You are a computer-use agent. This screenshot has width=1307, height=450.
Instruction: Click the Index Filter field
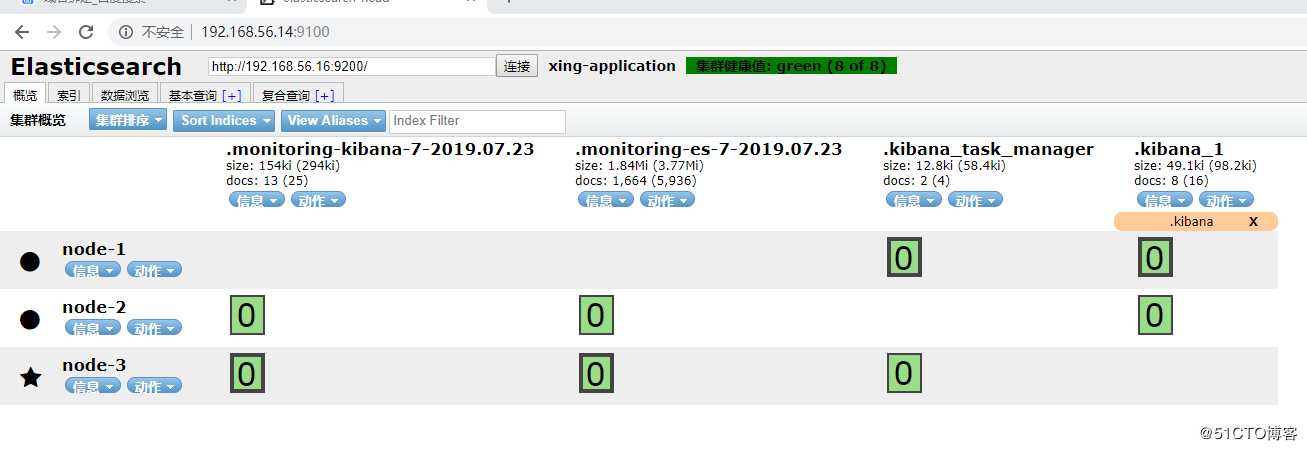[477, 121]
